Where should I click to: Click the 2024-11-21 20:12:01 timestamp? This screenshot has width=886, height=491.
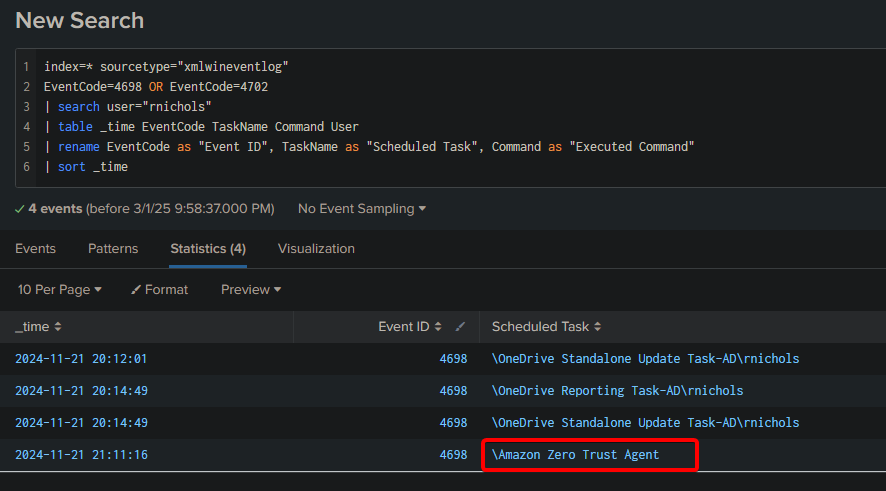(81, 359)
